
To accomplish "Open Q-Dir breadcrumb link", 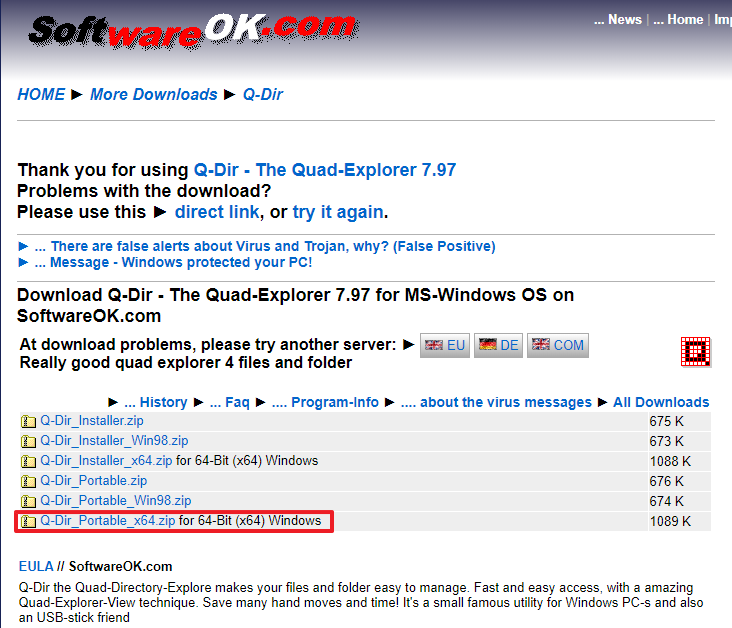I will tap(263, 94).
